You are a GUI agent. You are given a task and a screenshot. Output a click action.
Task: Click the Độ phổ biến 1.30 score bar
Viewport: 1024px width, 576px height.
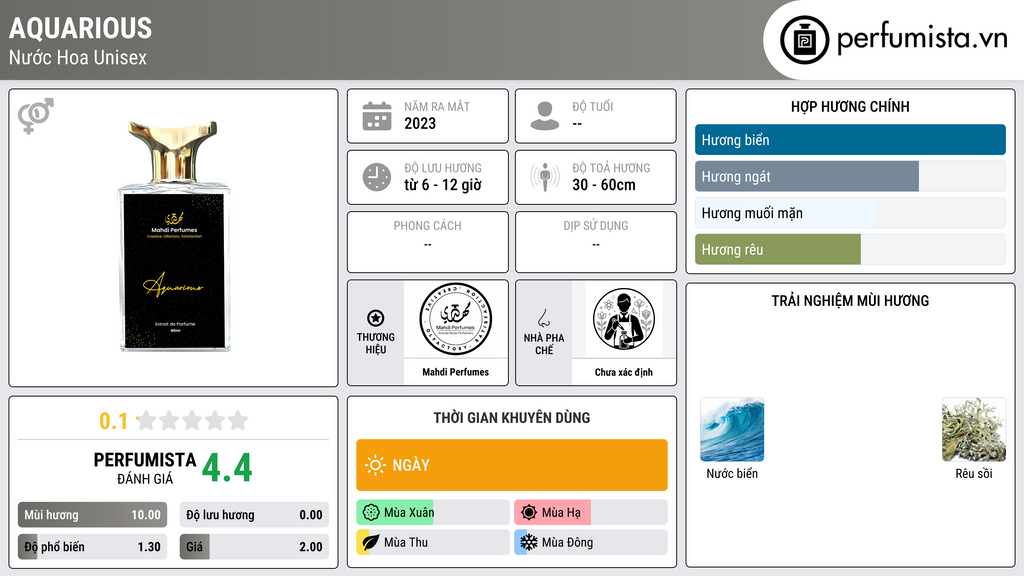[93, 547]
